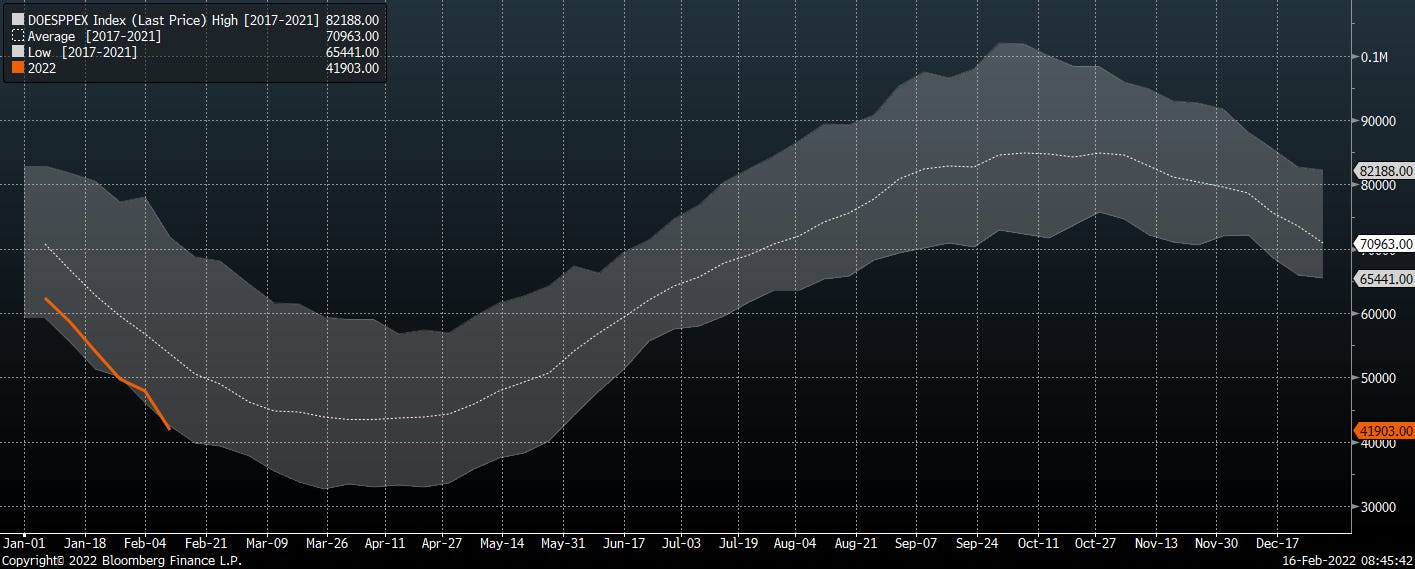The height and width of the screenshot is (569, 1415).
Task: Click the Oct-27 x-axis date label
Action: [x=1096, y=543]
